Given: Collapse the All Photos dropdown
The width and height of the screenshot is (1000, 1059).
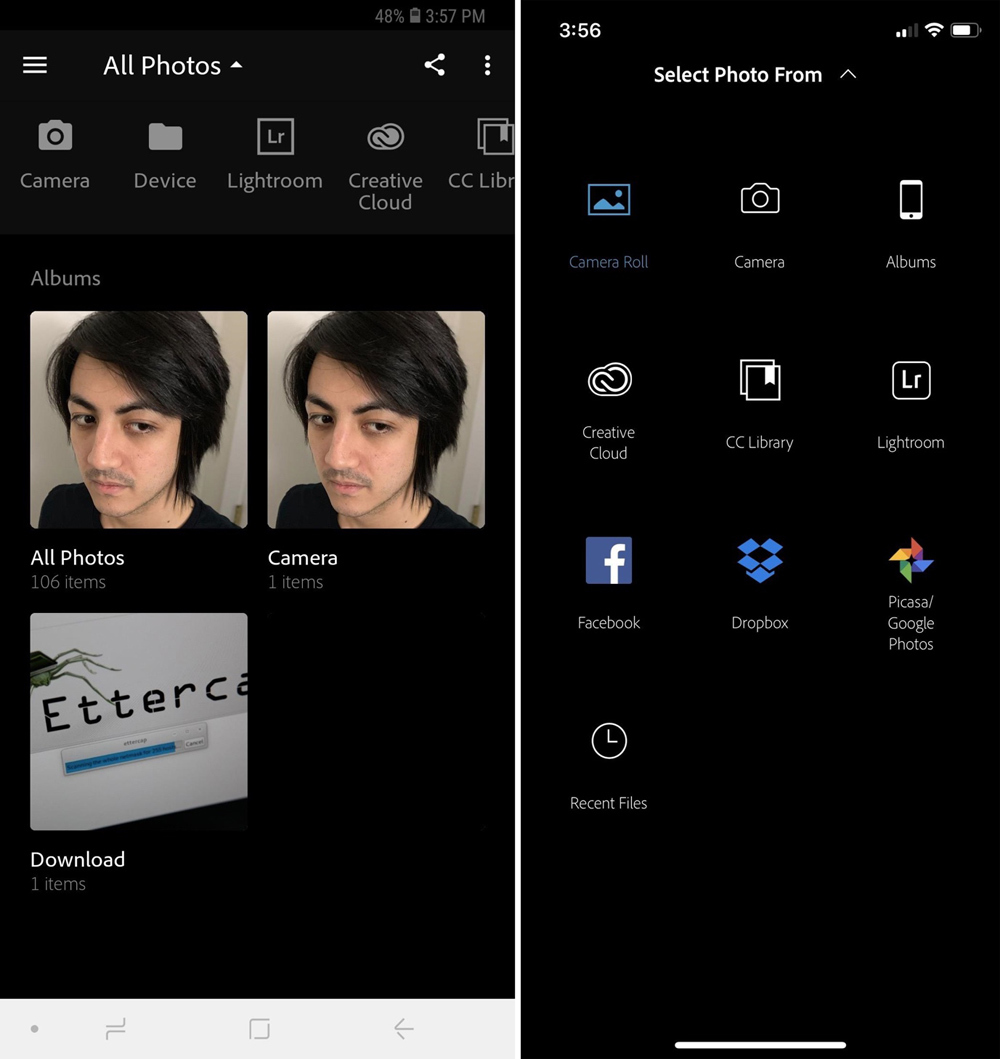Looking at the screenshot, I should 237,63.
